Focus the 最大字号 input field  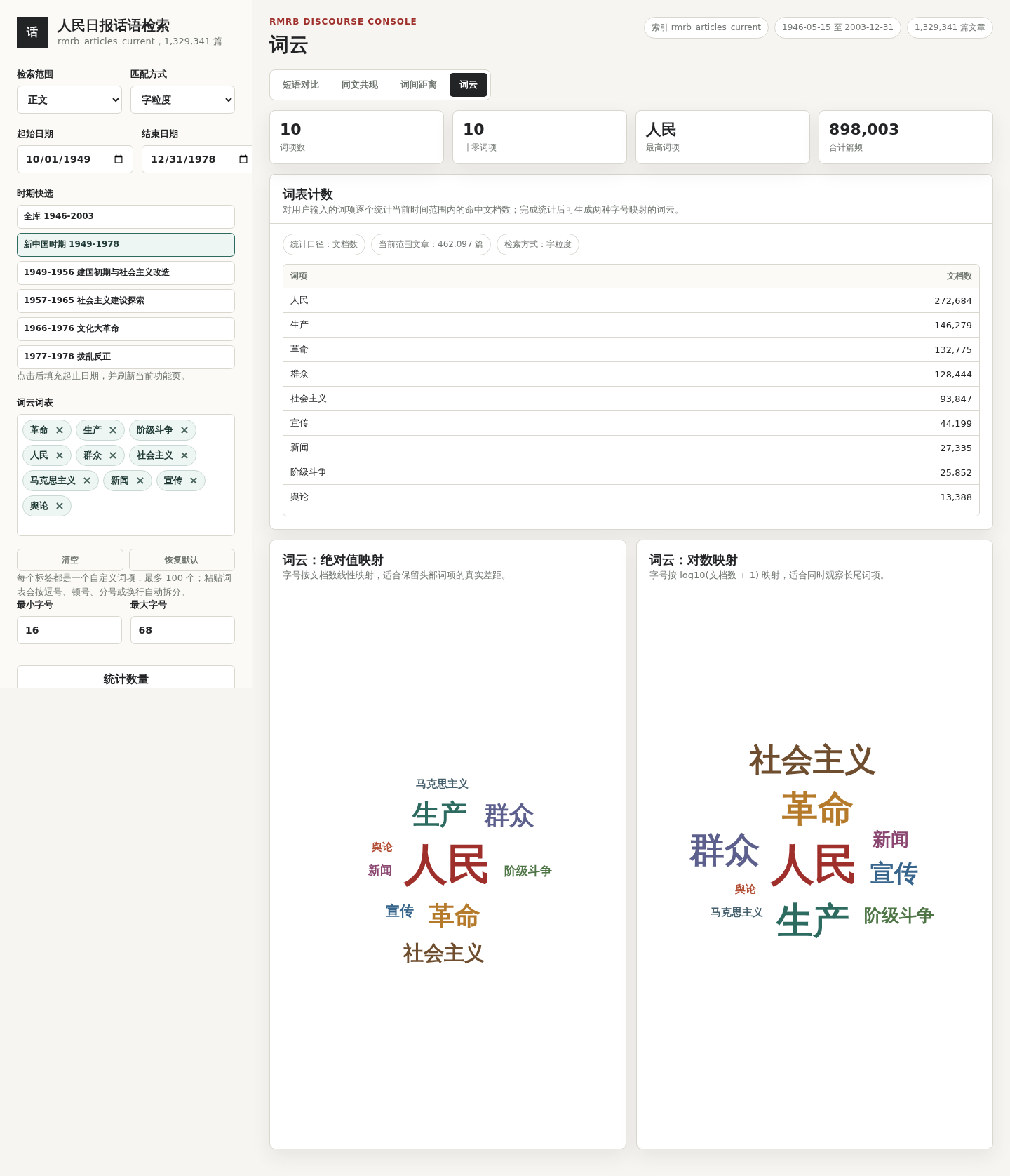(182, 630)
